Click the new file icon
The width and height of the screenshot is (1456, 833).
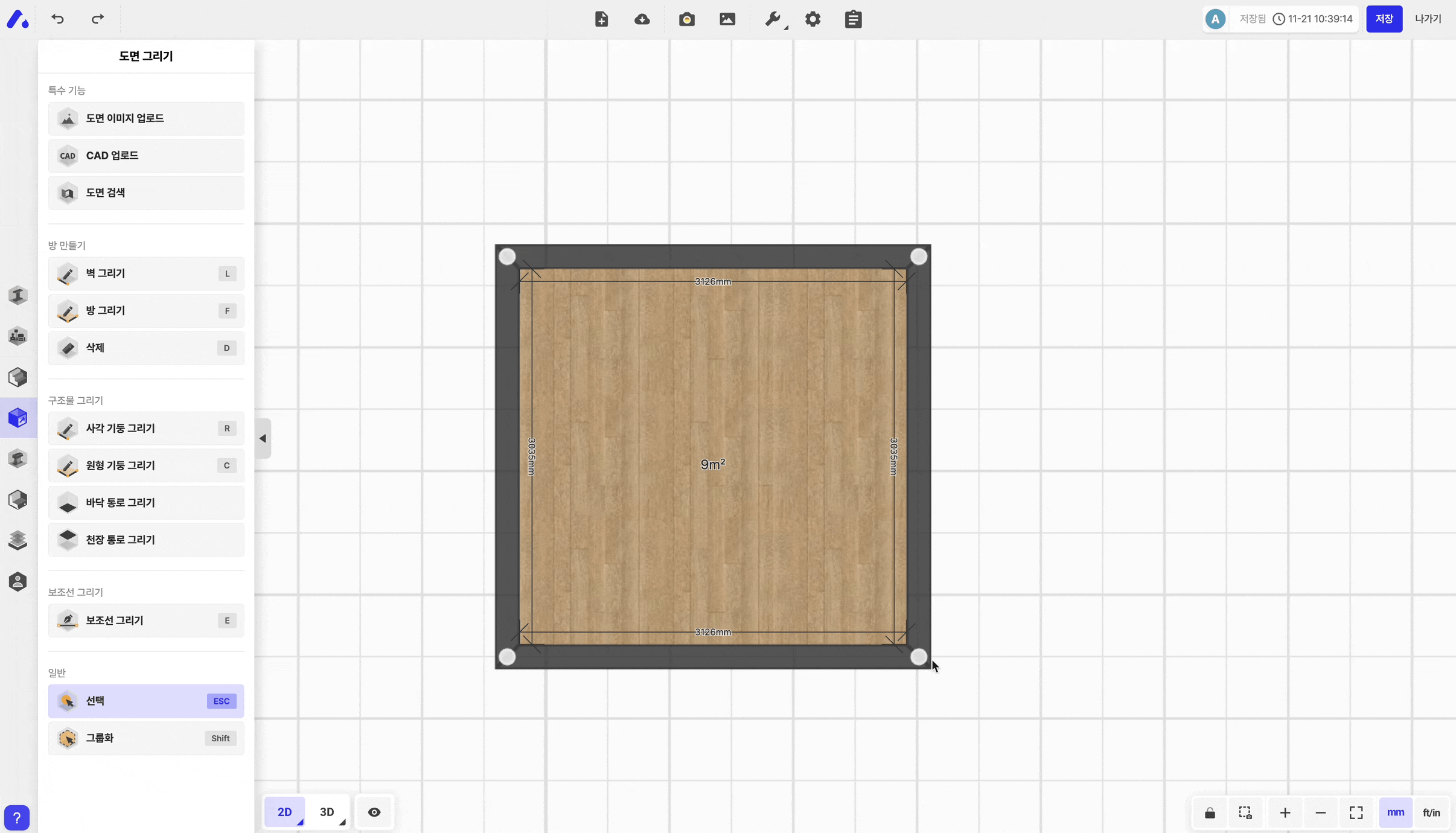[x=601, y=19]
